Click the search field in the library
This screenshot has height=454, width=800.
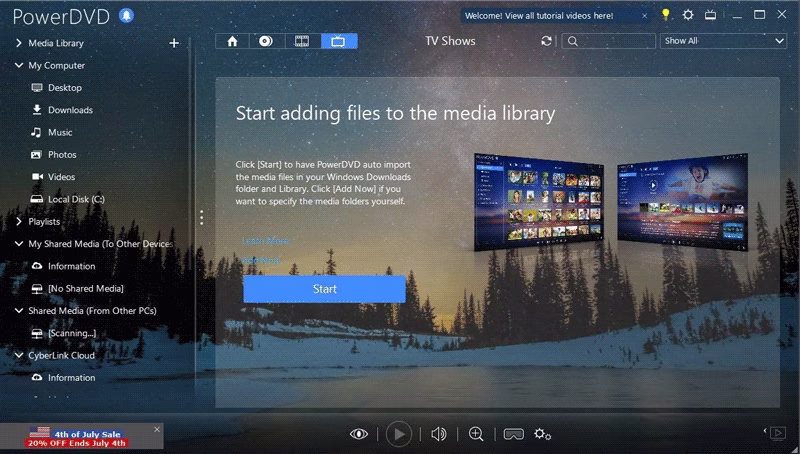[x=609, y=41]
